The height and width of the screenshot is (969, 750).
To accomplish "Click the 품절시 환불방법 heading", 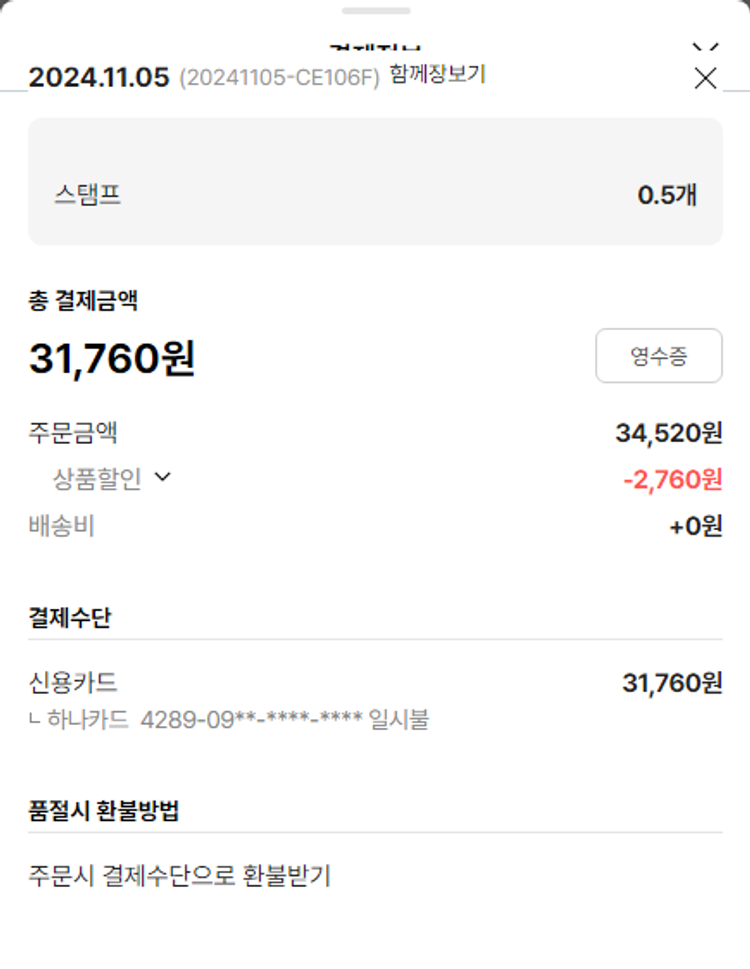I will 104,811.
